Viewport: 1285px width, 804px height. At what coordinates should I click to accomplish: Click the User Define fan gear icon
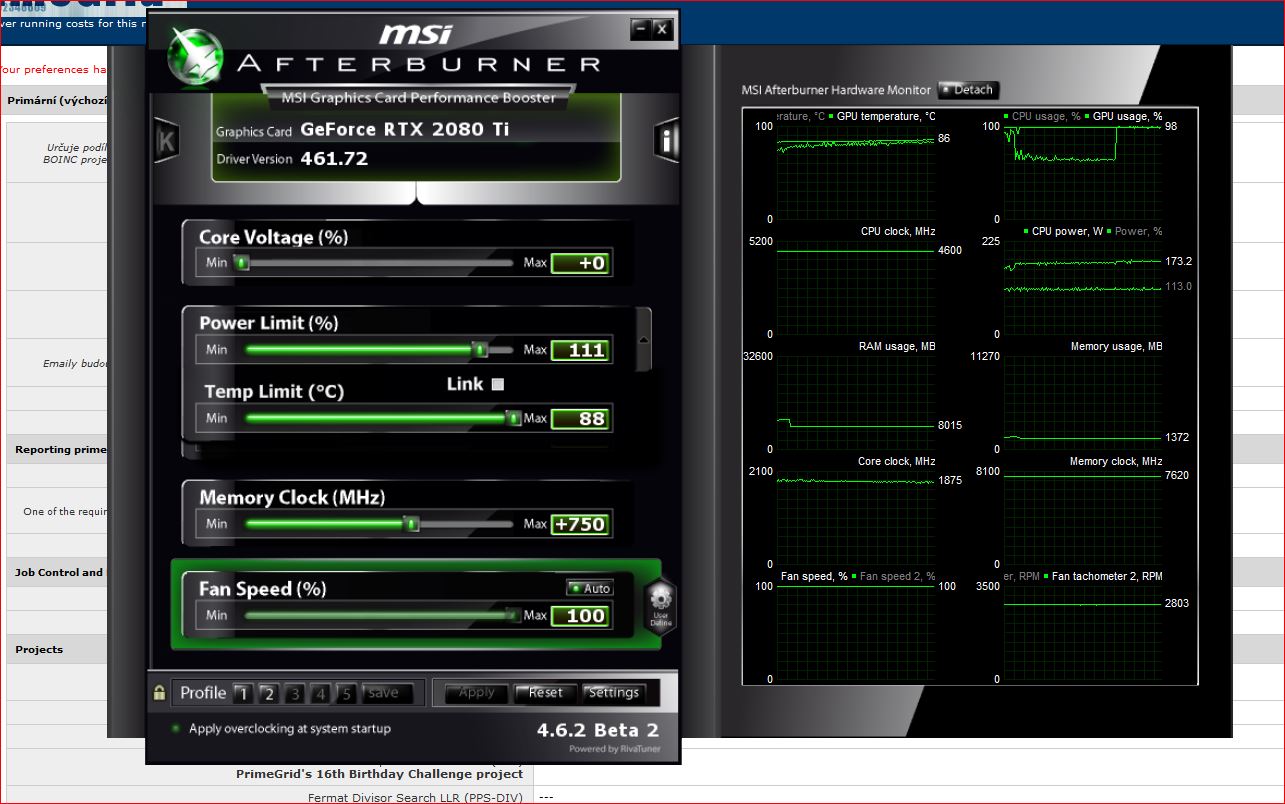point(659,606)
